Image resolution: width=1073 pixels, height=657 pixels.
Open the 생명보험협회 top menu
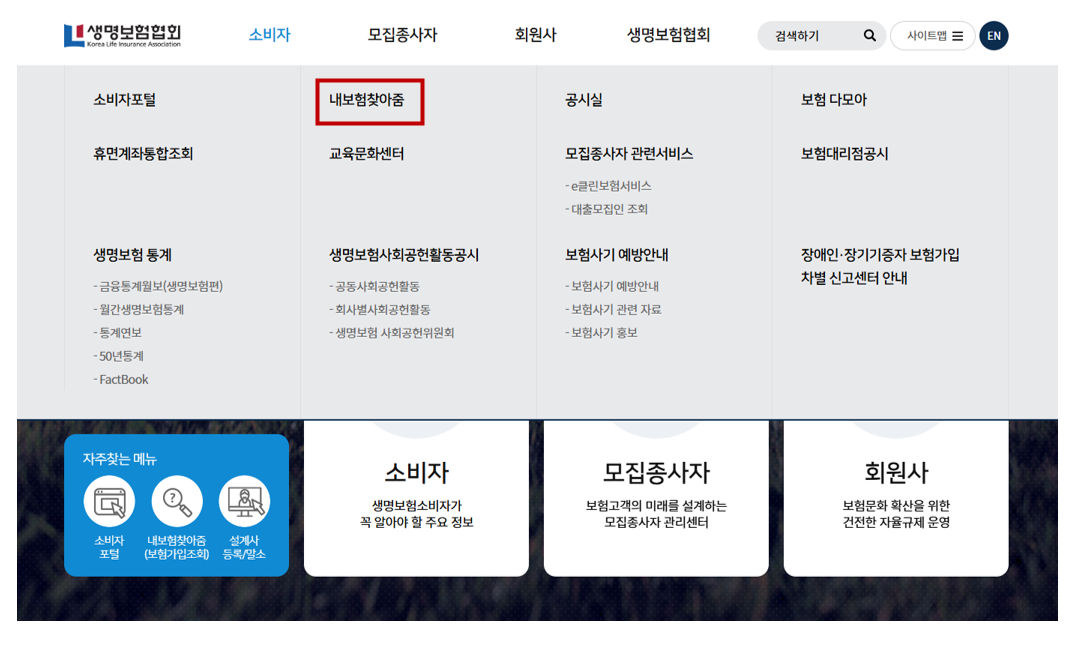pyautogui.click(x=668, y=35)
